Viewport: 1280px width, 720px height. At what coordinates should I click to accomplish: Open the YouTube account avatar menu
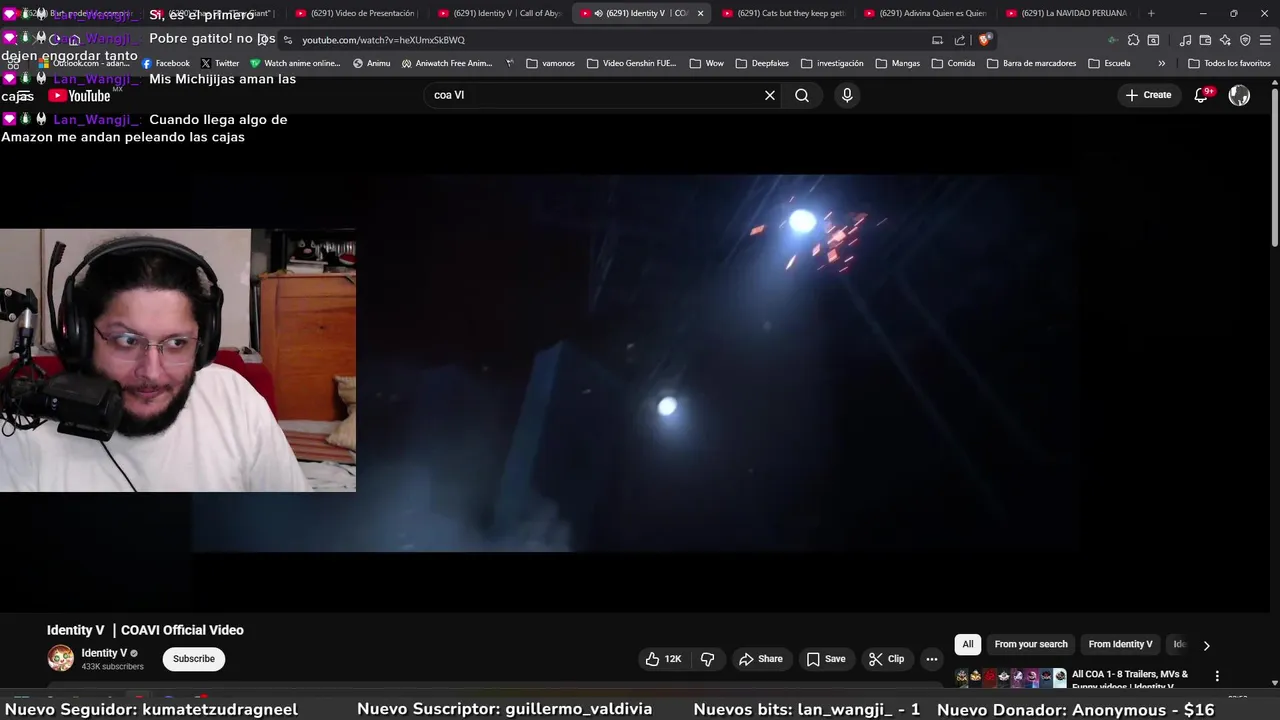point(1239,95)
